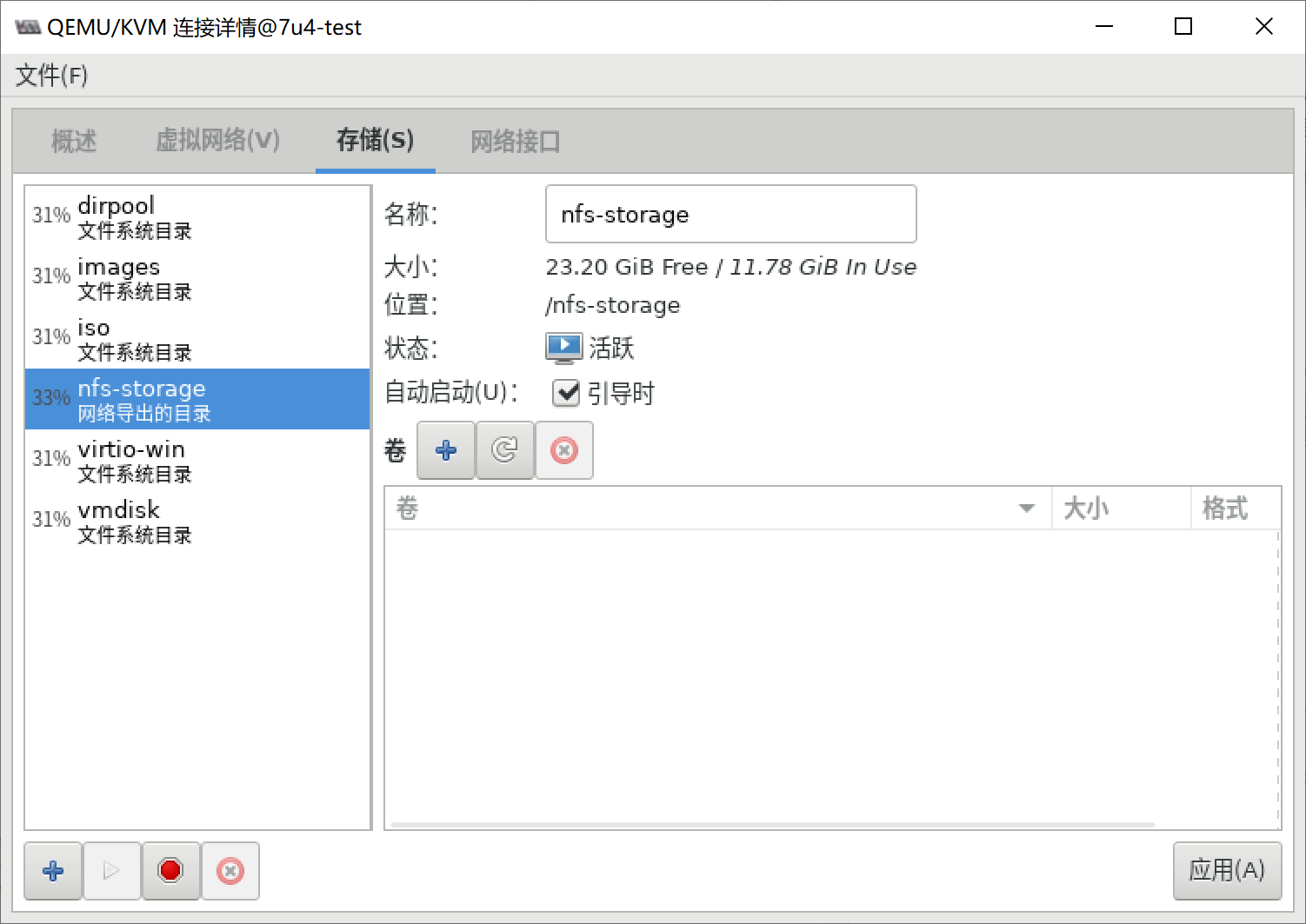Maximize the QEMU/KVM connection window

(x=1183, y=27)
